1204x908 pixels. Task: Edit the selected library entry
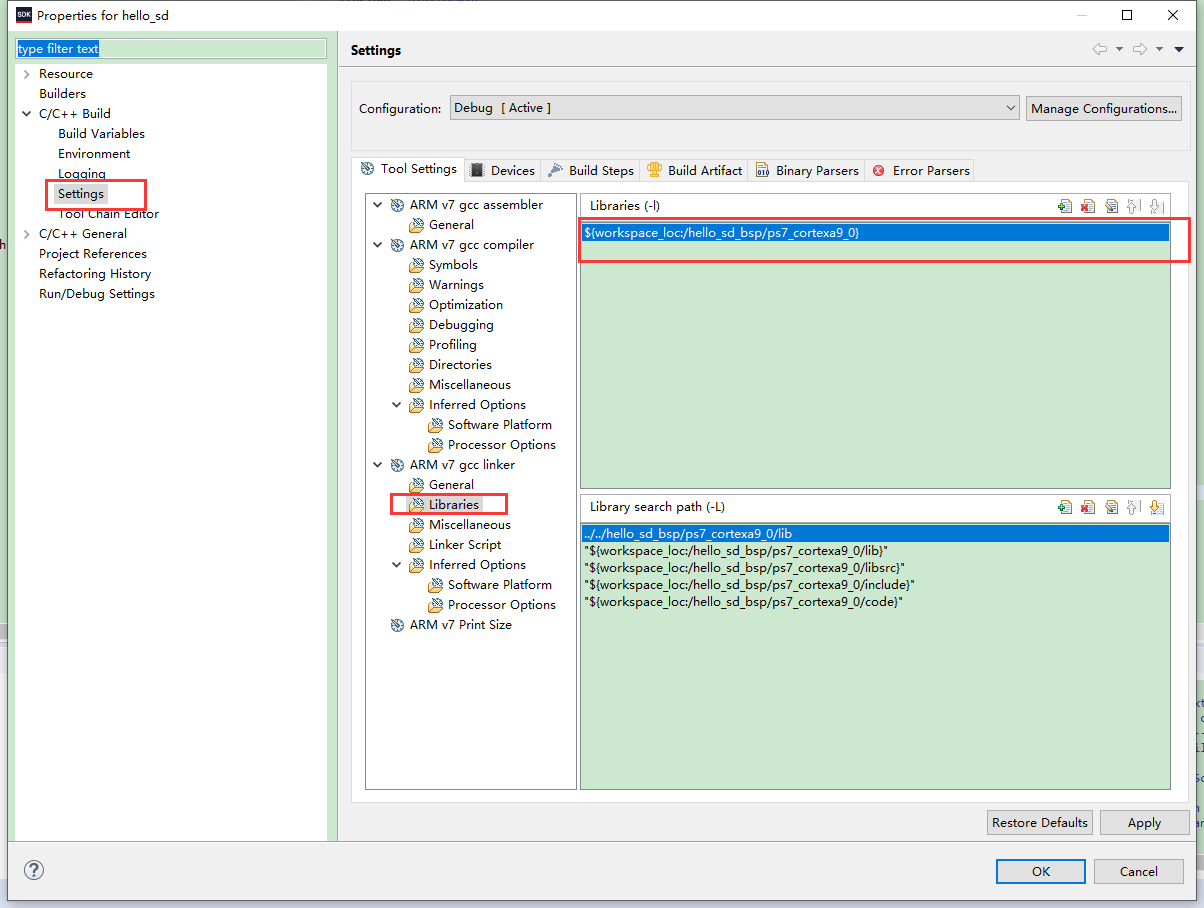click(x=1111, y=205)
